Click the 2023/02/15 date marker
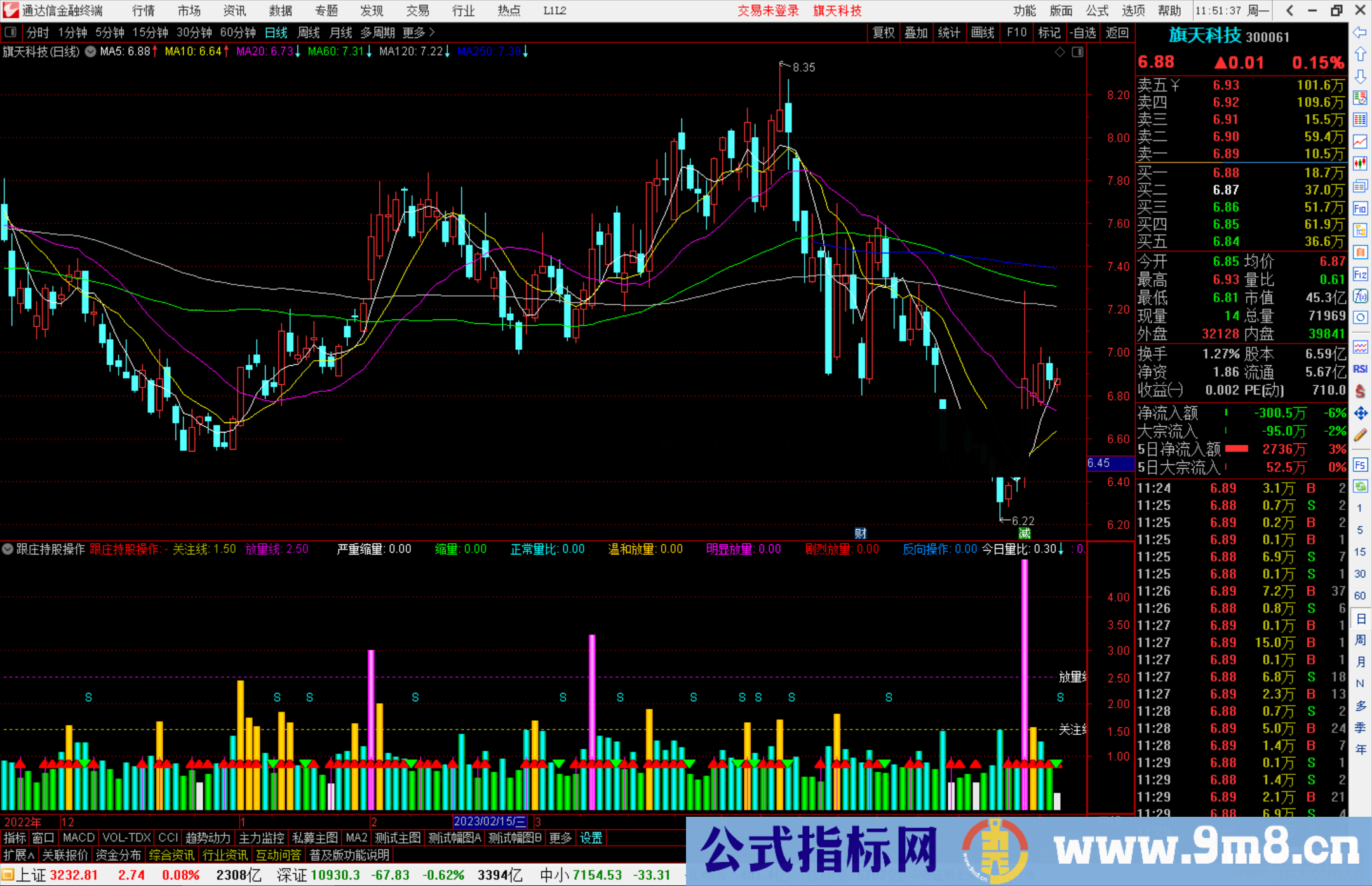1372x886 pixels. pyautogui.click(x=489, y=821)
